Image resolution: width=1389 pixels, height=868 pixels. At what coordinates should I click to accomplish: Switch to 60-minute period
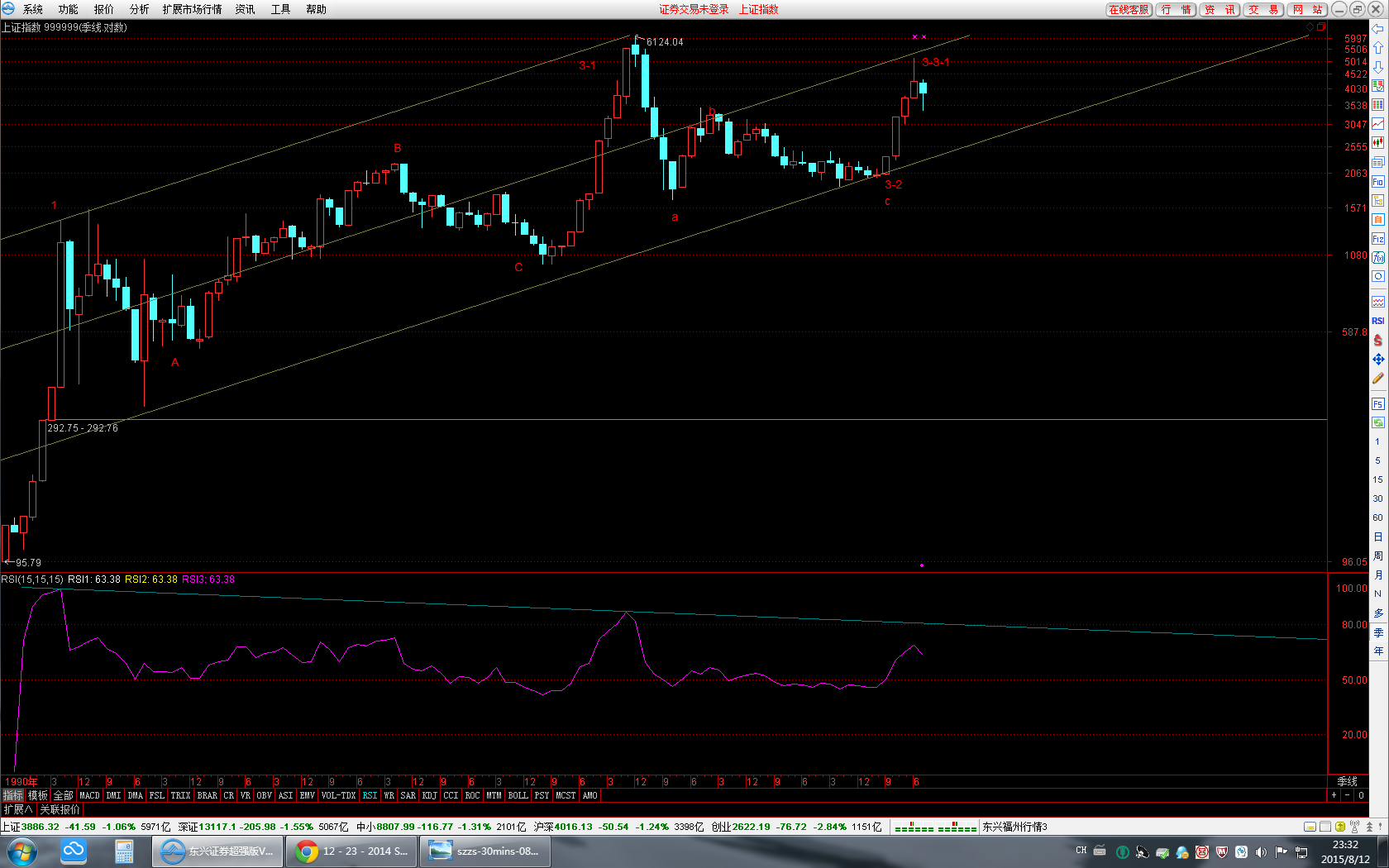[x=1377, y=518]
